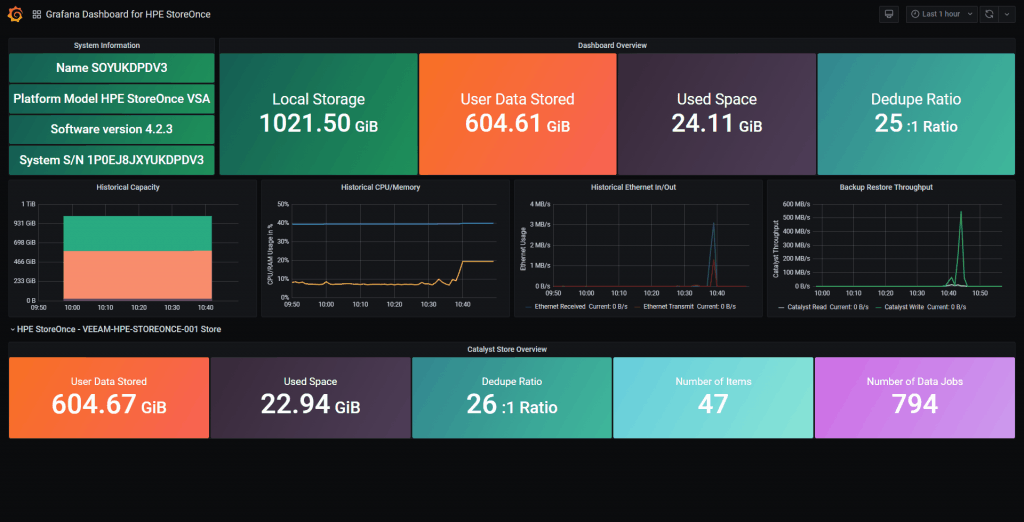The height and width of the screenshot is (522, 1024).
Task: Click the Catalyst Store Overview panel title
Action: (x=507, y=350)
